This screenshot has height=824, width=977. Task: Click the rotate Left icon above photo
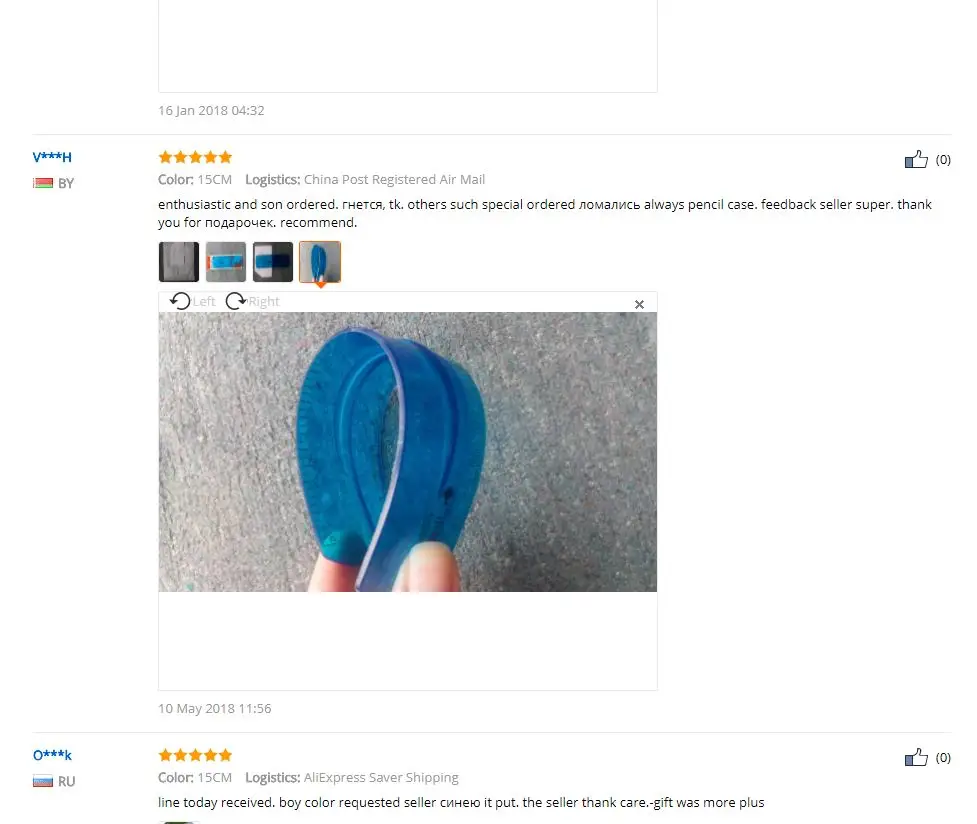pos(180,301)
